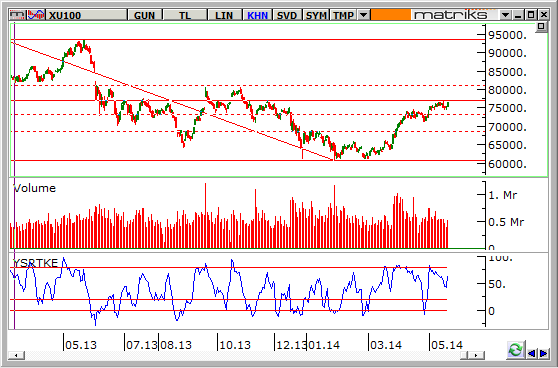Click the SYM button
Image resolution: width=558 pixels, height=368 pixels.
click(316, 15)
